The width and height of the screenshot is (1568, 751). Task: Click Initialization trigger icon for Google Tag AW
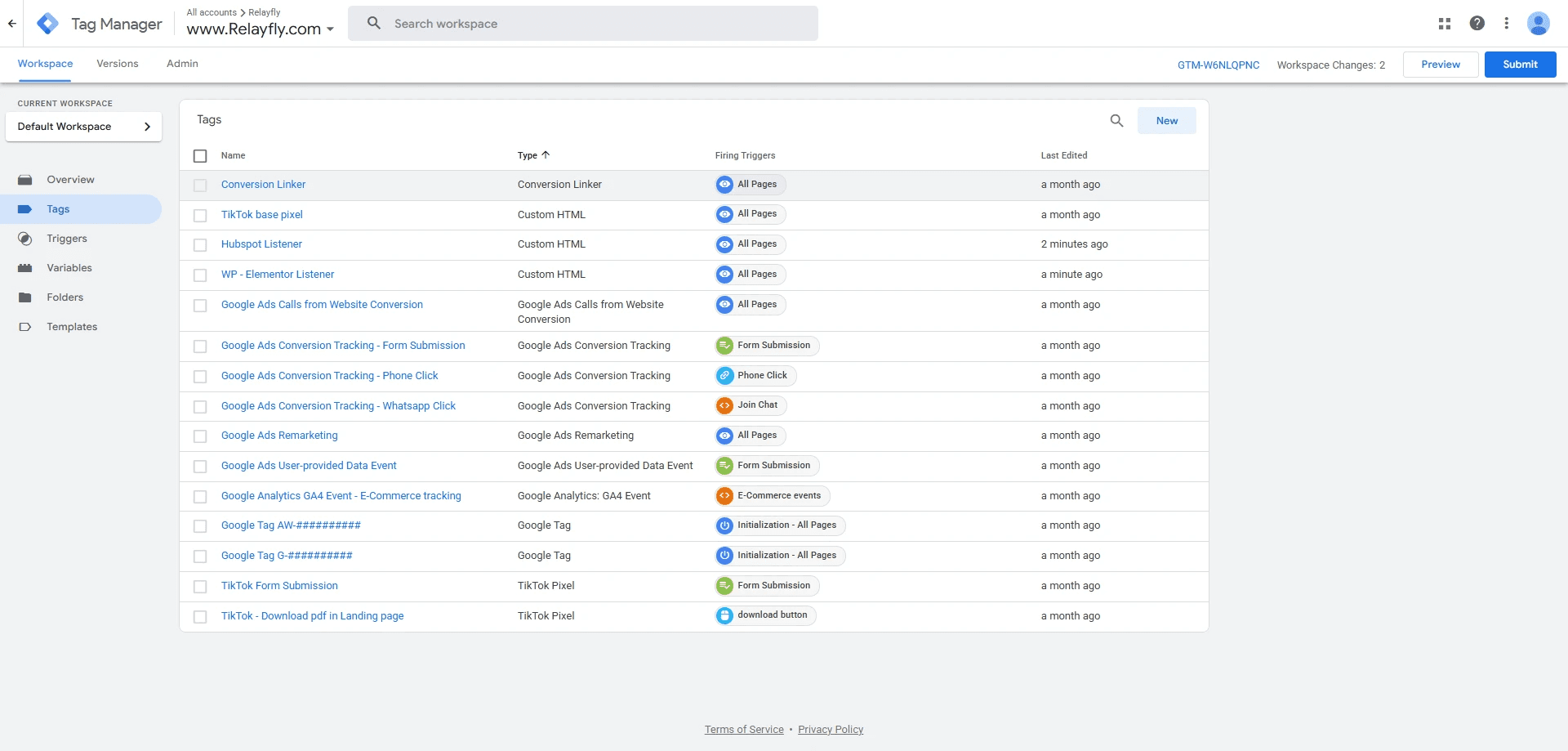click(x=724, y=525)
